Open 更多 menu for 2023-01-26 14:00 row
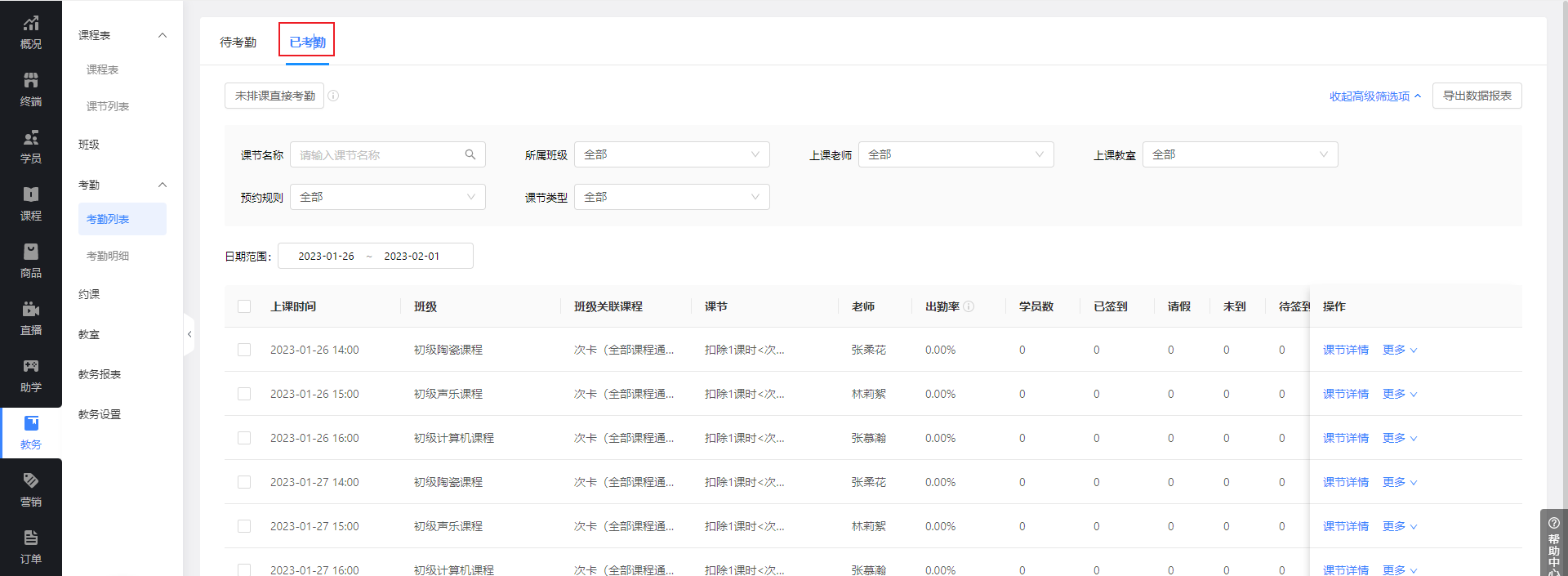The width and height of the screenshot is (1568, 576). 1400,350
